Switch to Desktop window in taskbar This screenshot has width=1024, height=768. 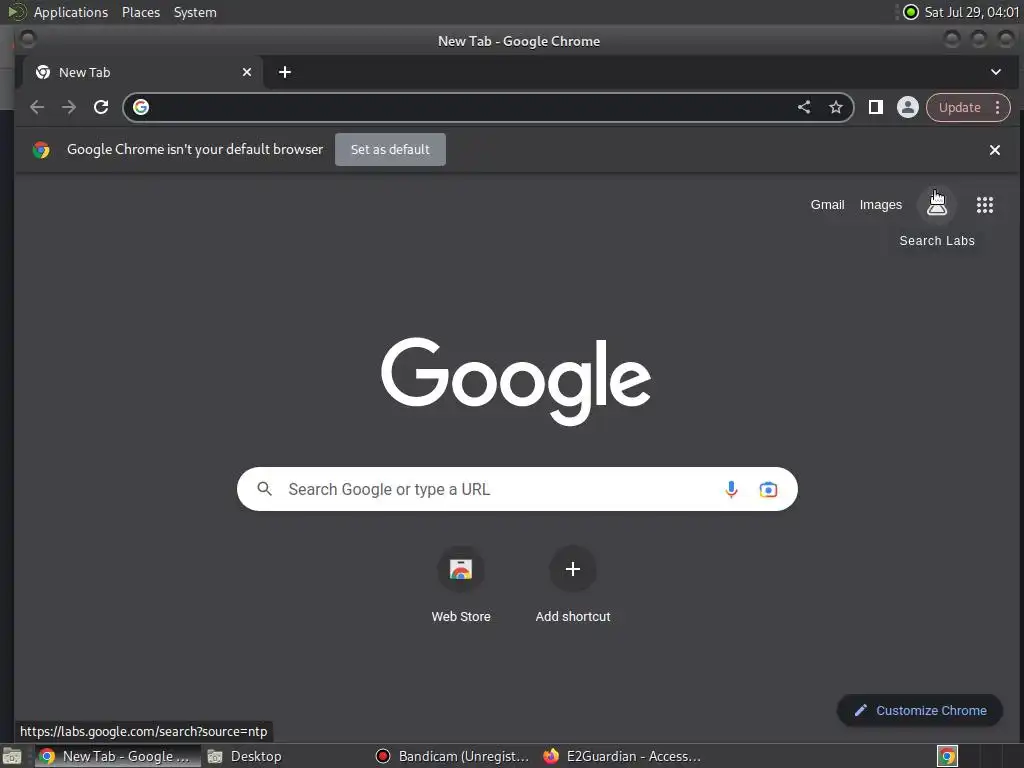pyautogui.click(x=246, y=756)
